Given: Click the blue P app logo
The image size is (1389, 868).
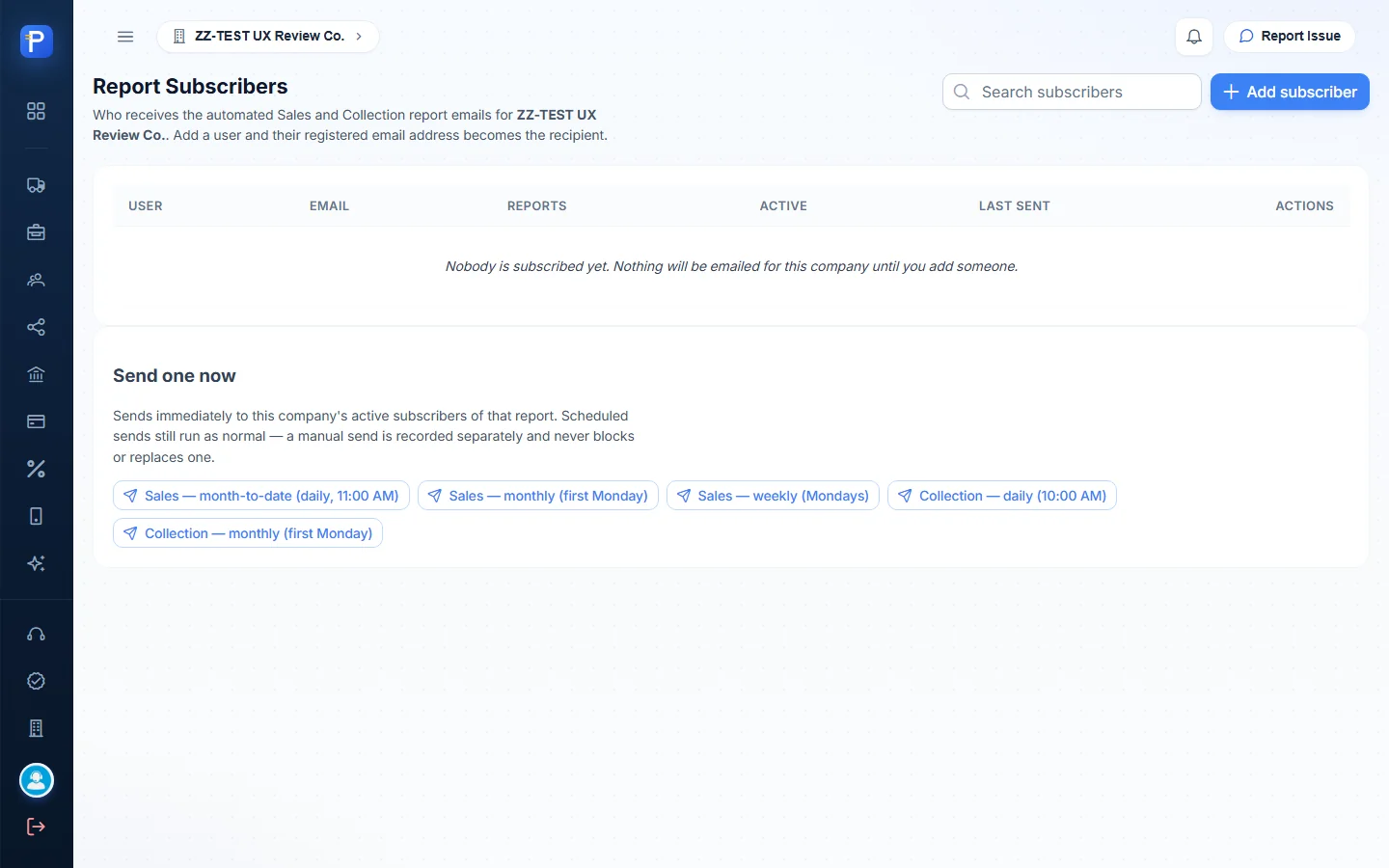Looking at the screenshot, I should pos(37,41).
